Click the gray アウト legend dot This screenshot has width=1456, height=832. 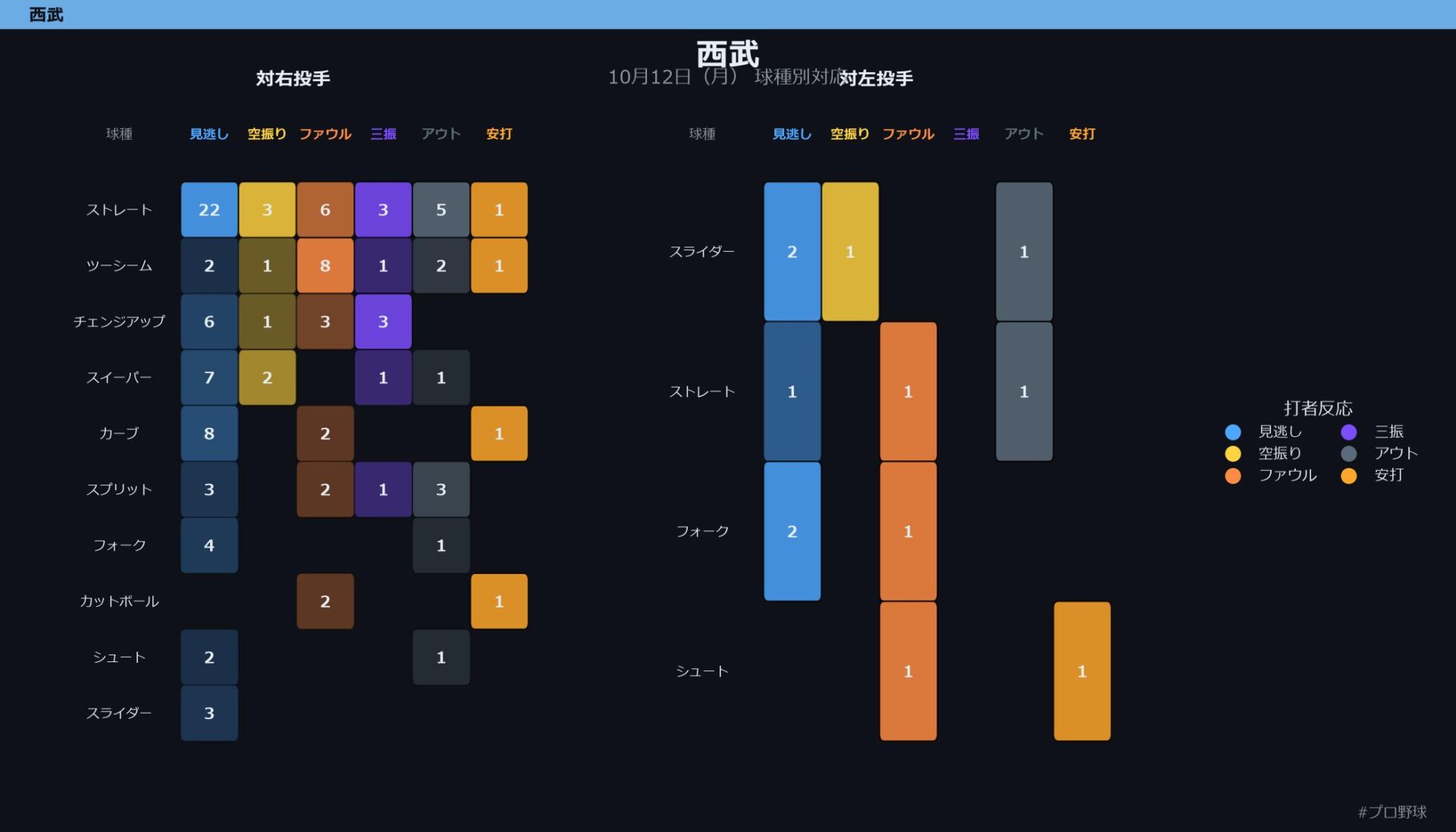click(x=1348, y=454)
